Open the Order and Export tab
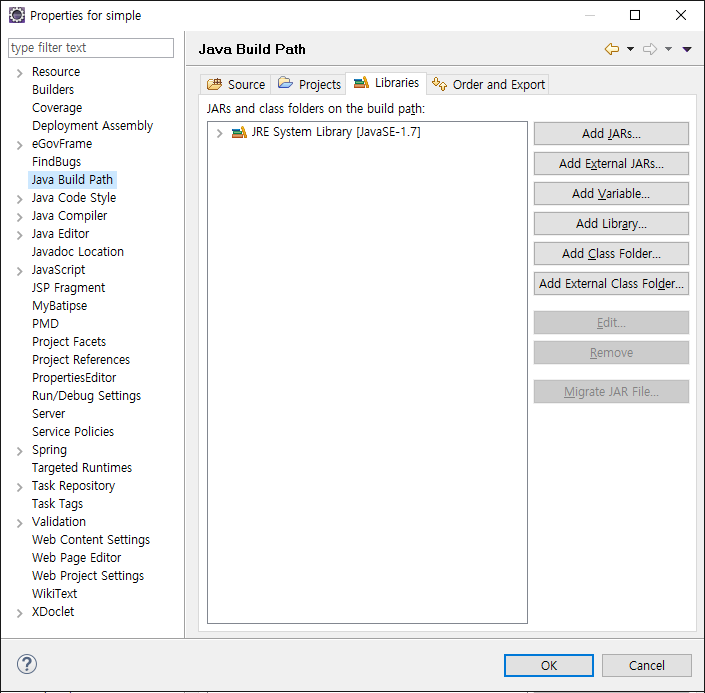705x693 pixels. coord(489,85)
